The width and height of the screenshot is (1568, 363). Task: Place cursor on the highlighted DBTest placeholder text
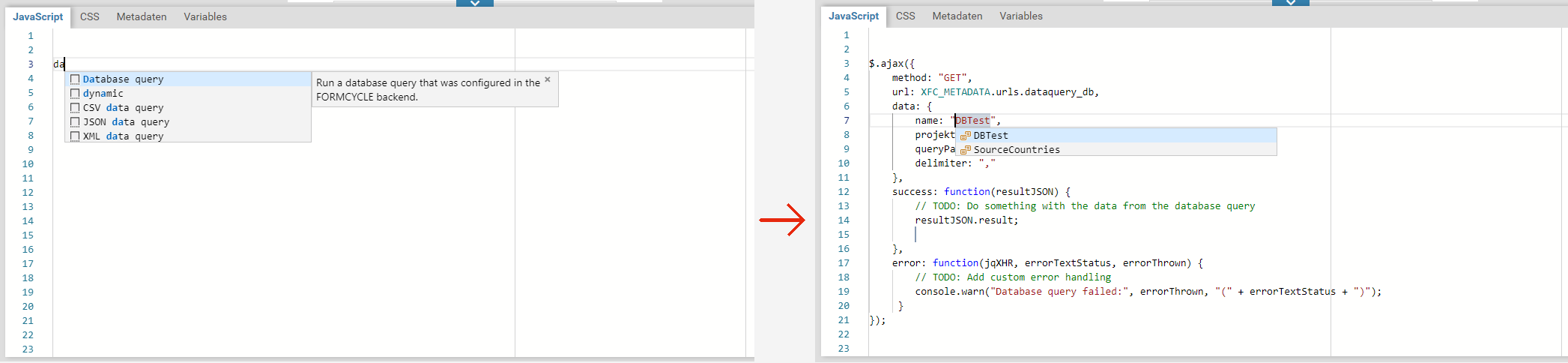coord(972,121)
